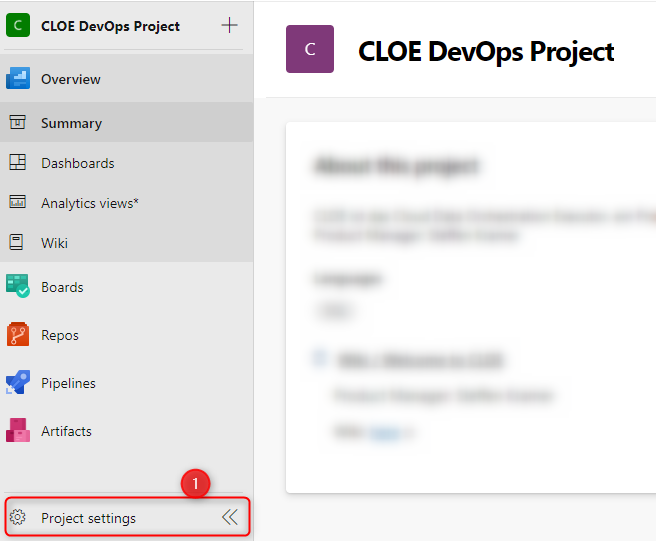Open the Boards hub icon
This screenshot has width=656, height=541.
(x=18, y=287)
